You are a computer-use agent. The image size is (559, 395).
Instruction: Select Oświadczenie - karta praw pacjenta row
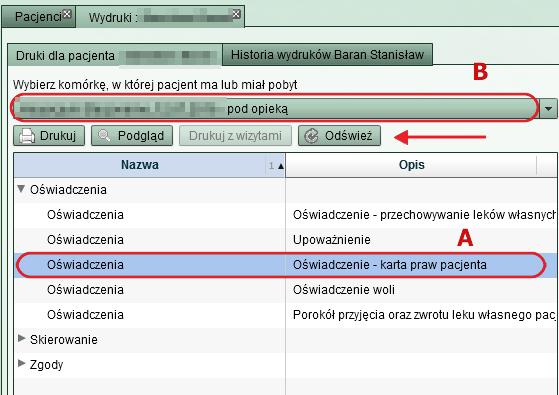(x=285, y=265)
